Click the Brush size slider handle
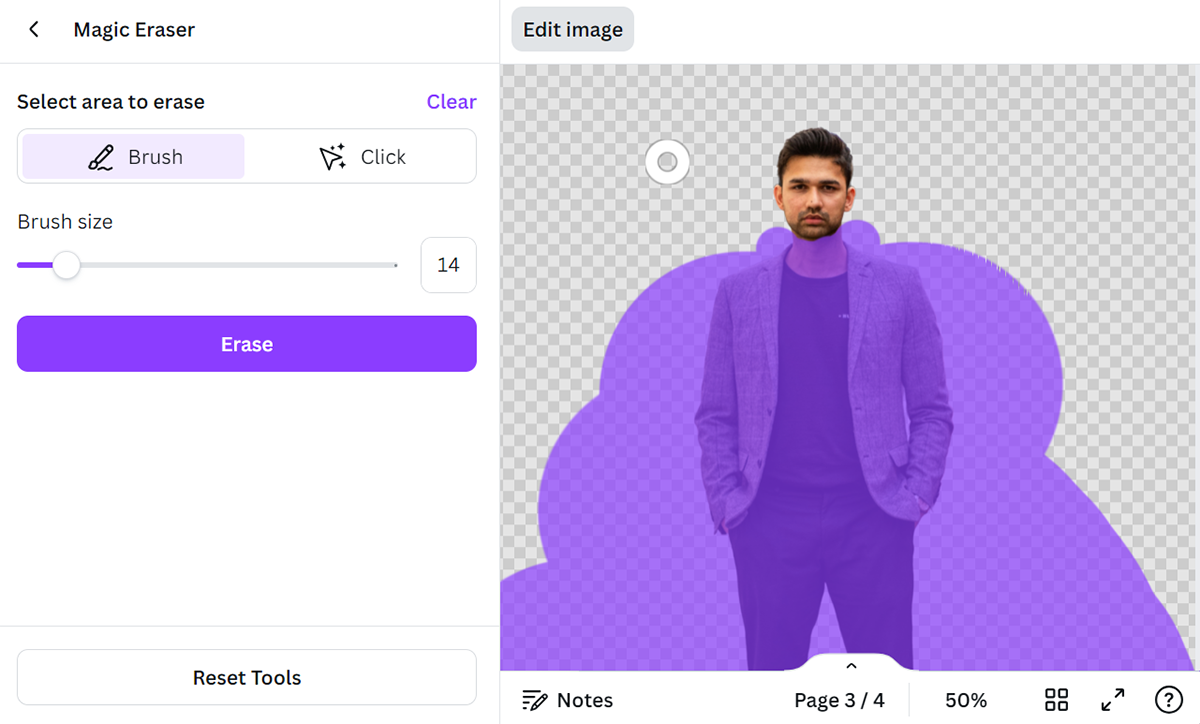The image size is (1200, 724). [x=66, y=265]
